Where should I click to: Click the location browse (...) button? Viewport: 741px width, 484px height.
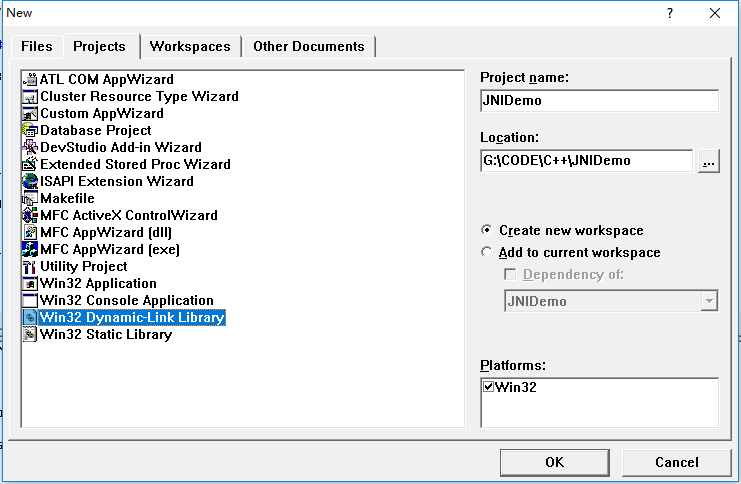708,161
